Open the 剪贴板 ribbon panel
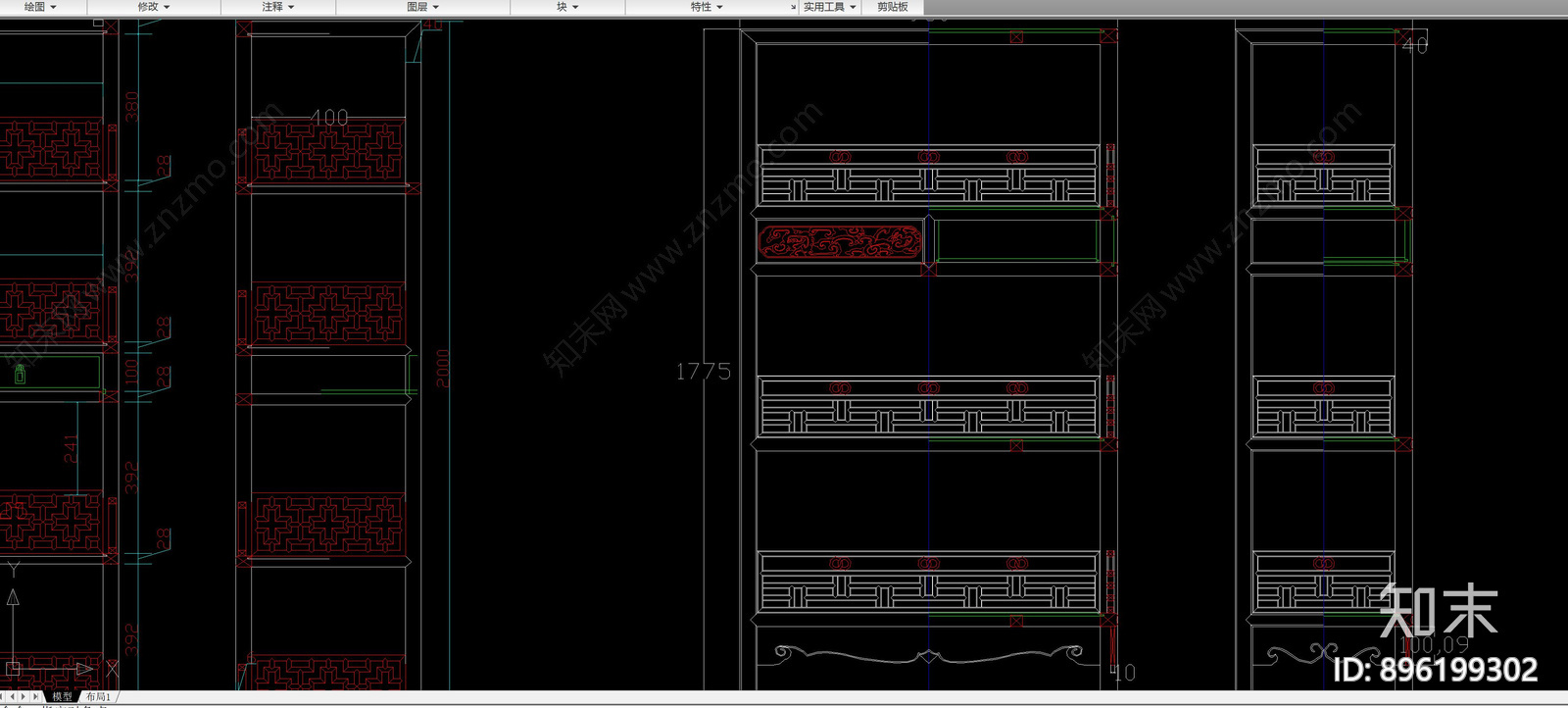The image size is (1568, 708). (x=893, y=7)
